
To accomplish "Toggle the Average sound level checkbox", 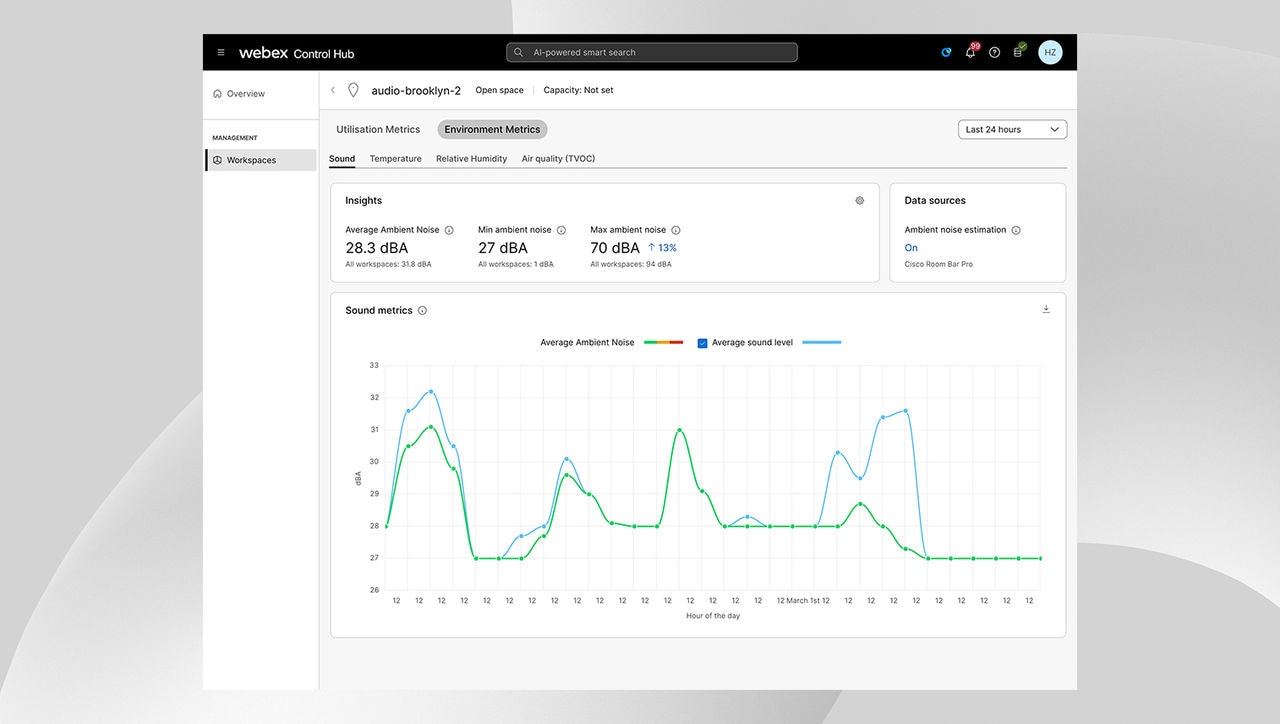I will point(702,343).
